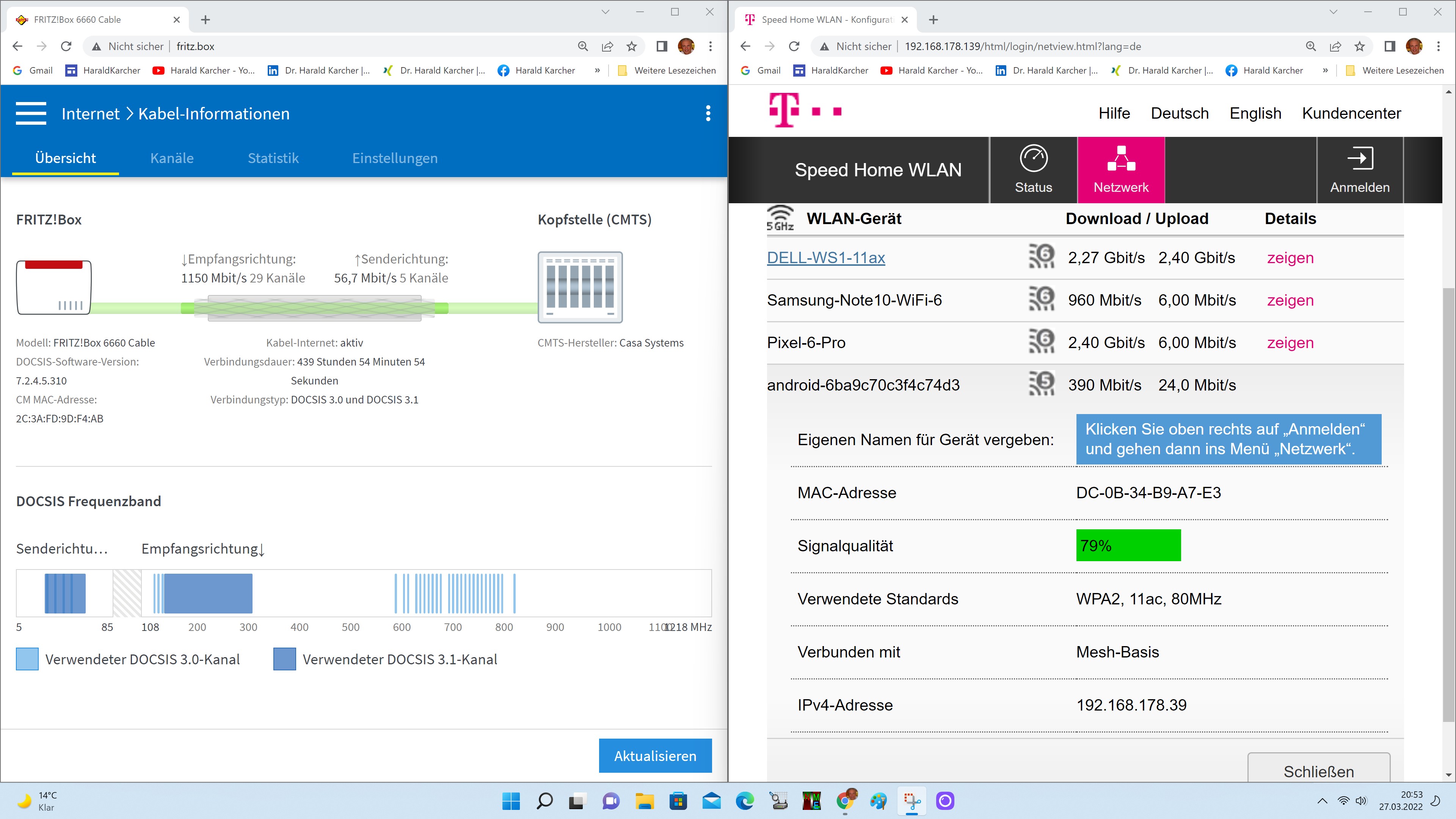The image size is (1456, 819).
Task: Click the Anmelden login icon
Action: 1359,159
